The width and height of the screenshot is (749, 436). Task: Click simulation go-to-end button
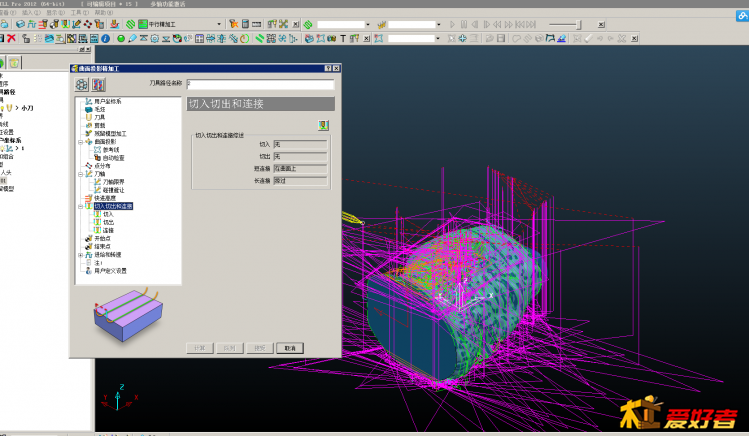531,24
